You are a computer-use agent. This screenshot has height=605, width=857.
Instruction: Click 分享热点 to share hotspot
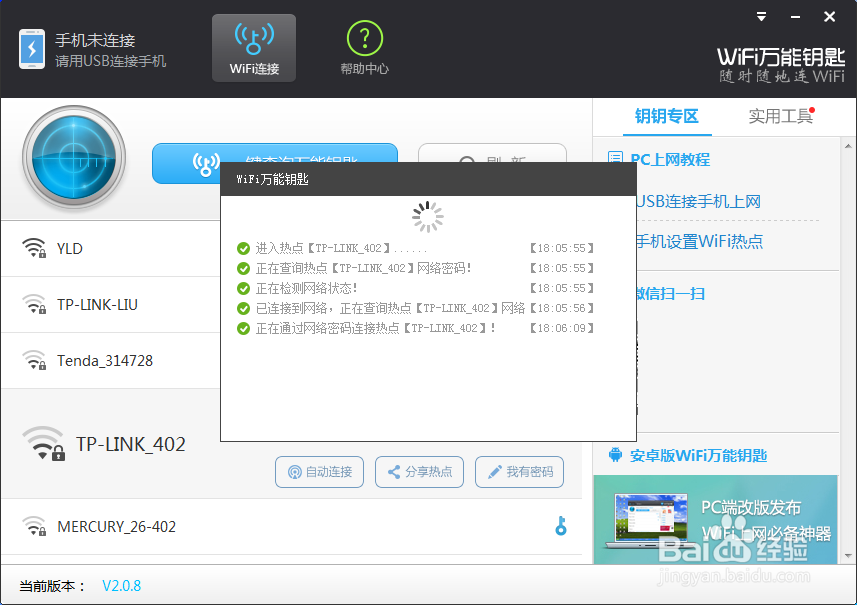tap(419, 472)
